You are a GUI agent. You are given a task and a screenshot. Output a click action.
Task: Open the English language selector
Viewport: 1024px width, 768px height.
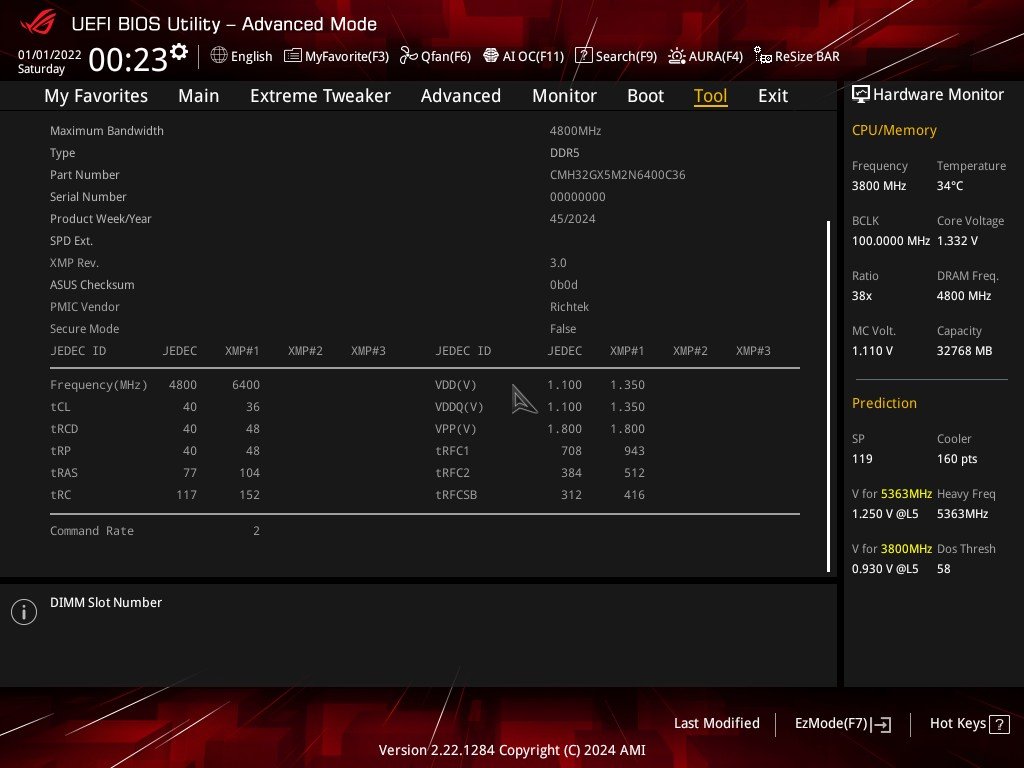(x=241, y=56)
